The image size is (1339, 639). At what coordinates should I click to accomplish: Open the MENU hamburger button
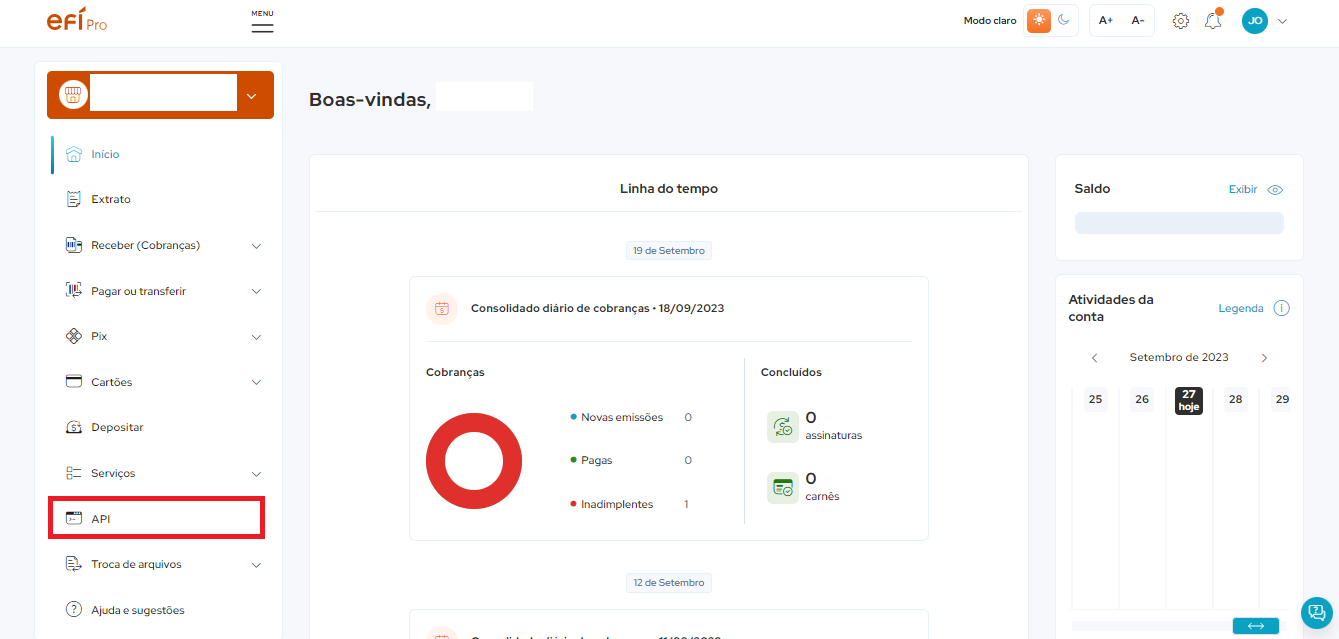262,22
